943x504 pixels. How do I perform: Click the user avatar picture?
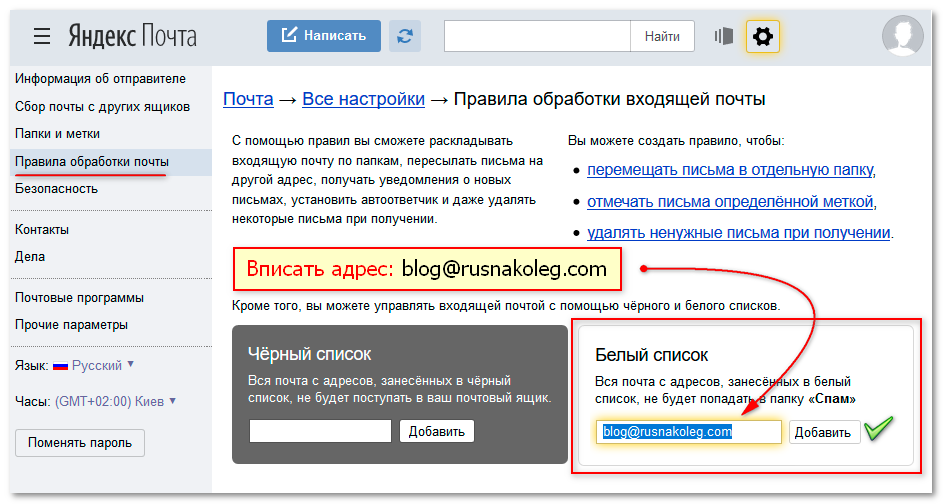tap(903, 35)
